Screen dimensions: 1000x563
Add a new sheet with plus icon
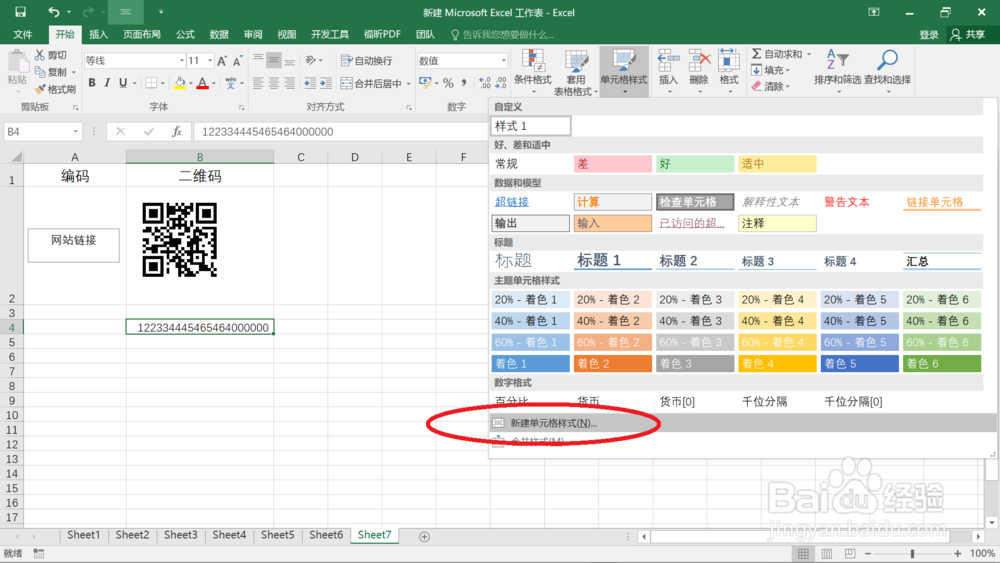coord(424,536)
